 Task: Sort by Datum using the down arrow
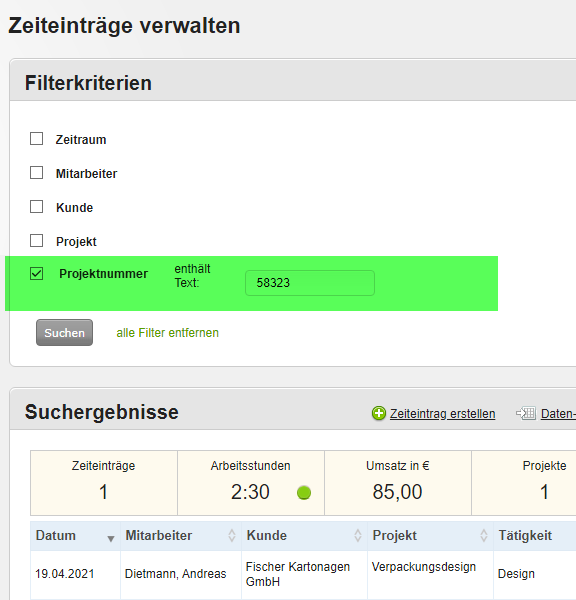[111, 539]
